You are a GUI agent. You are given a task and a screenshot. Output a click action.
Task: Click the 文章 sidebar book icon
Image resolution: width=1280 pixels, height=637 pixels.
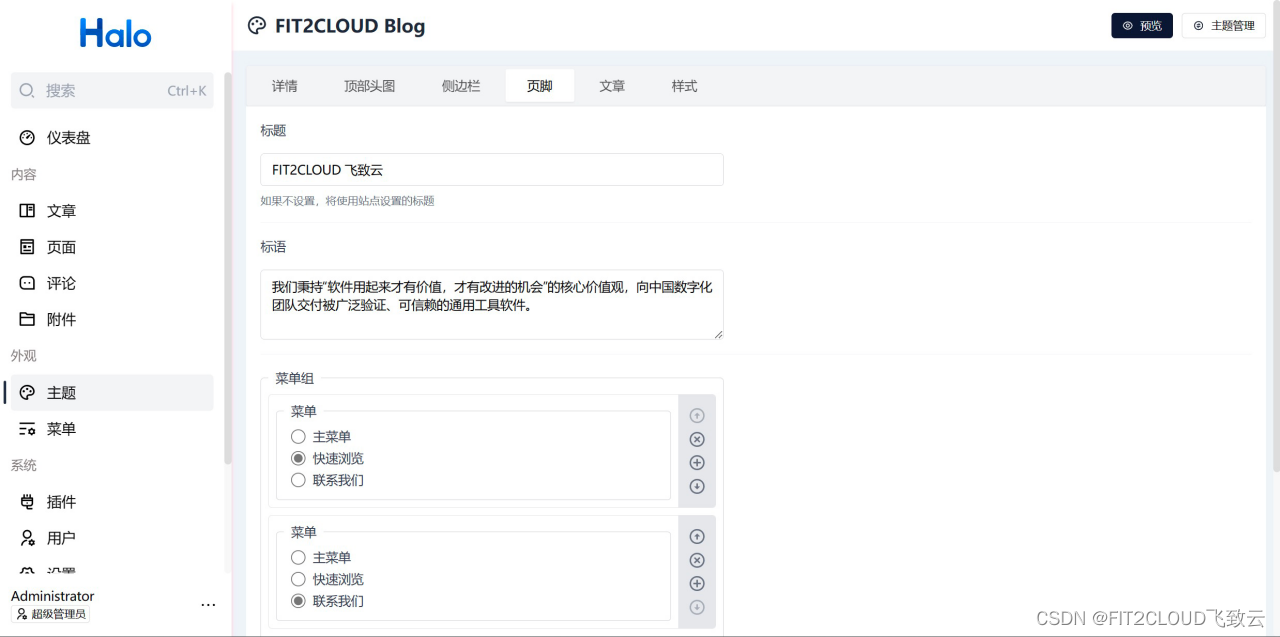point(27,211)
